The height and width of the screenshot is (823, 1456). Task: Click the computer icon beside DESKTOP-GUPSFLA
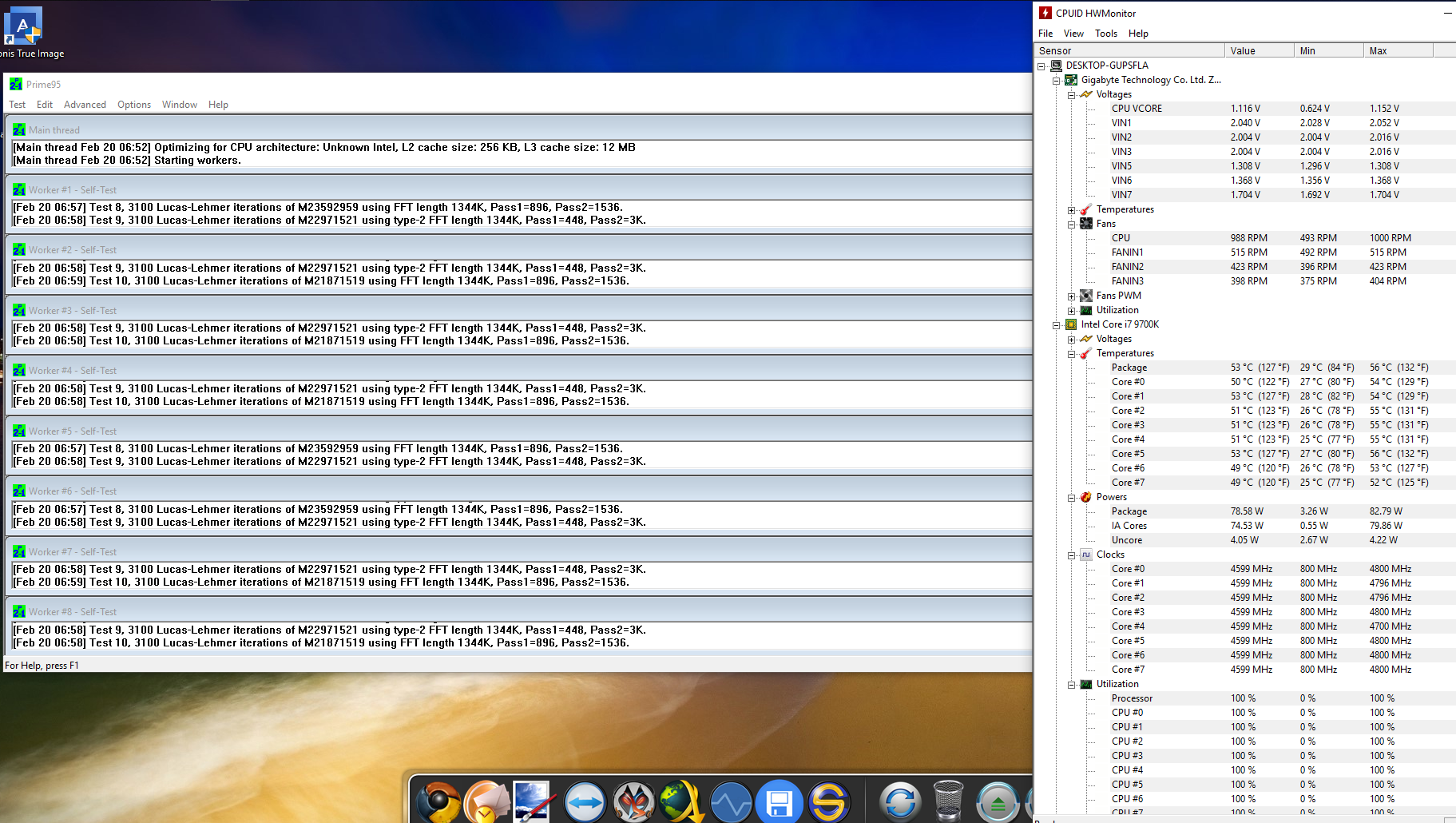(x=1056, y=66)
